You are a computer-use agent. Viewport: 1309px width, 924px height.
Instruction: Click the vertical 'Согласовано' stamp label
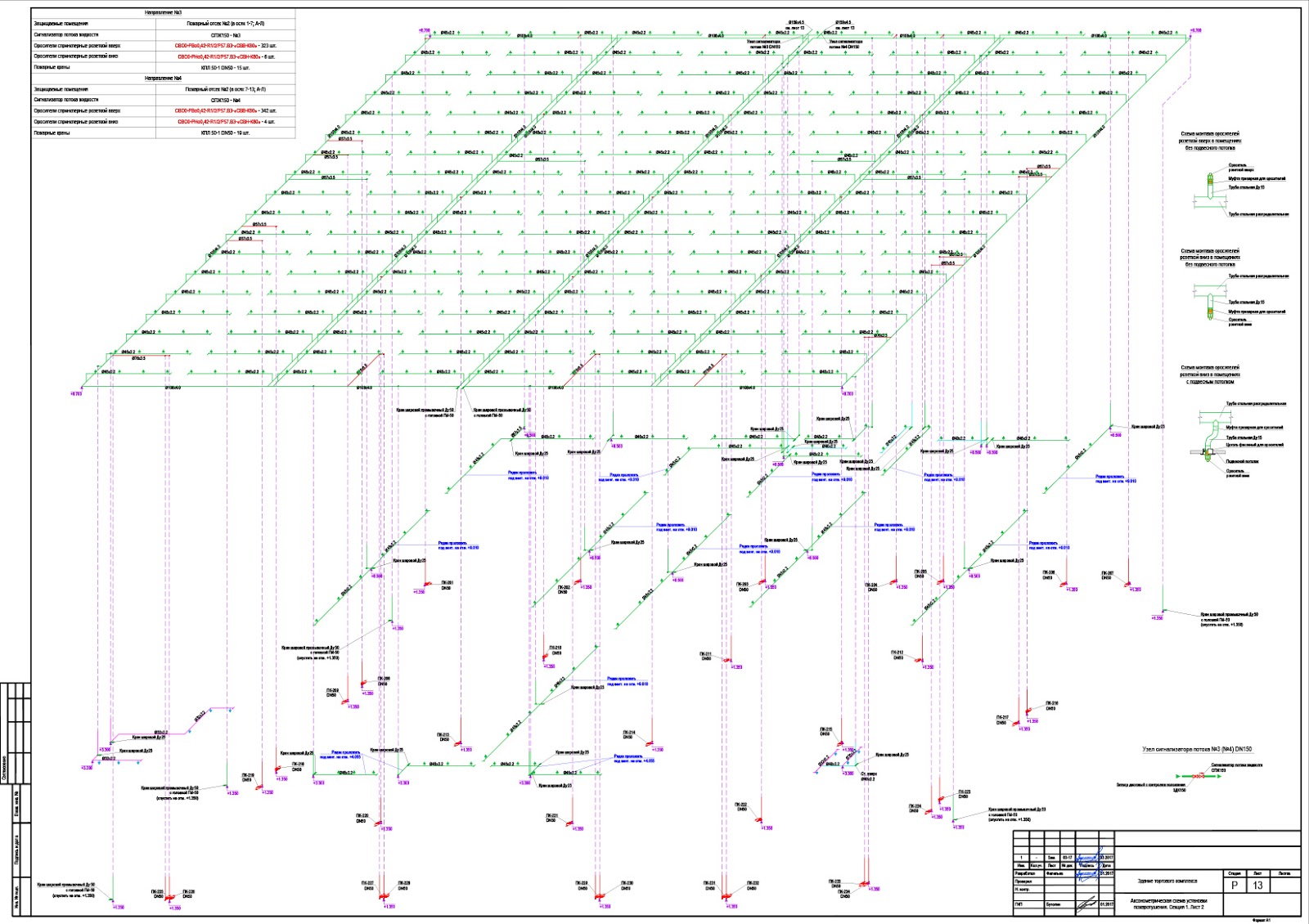tap(4, 767)
